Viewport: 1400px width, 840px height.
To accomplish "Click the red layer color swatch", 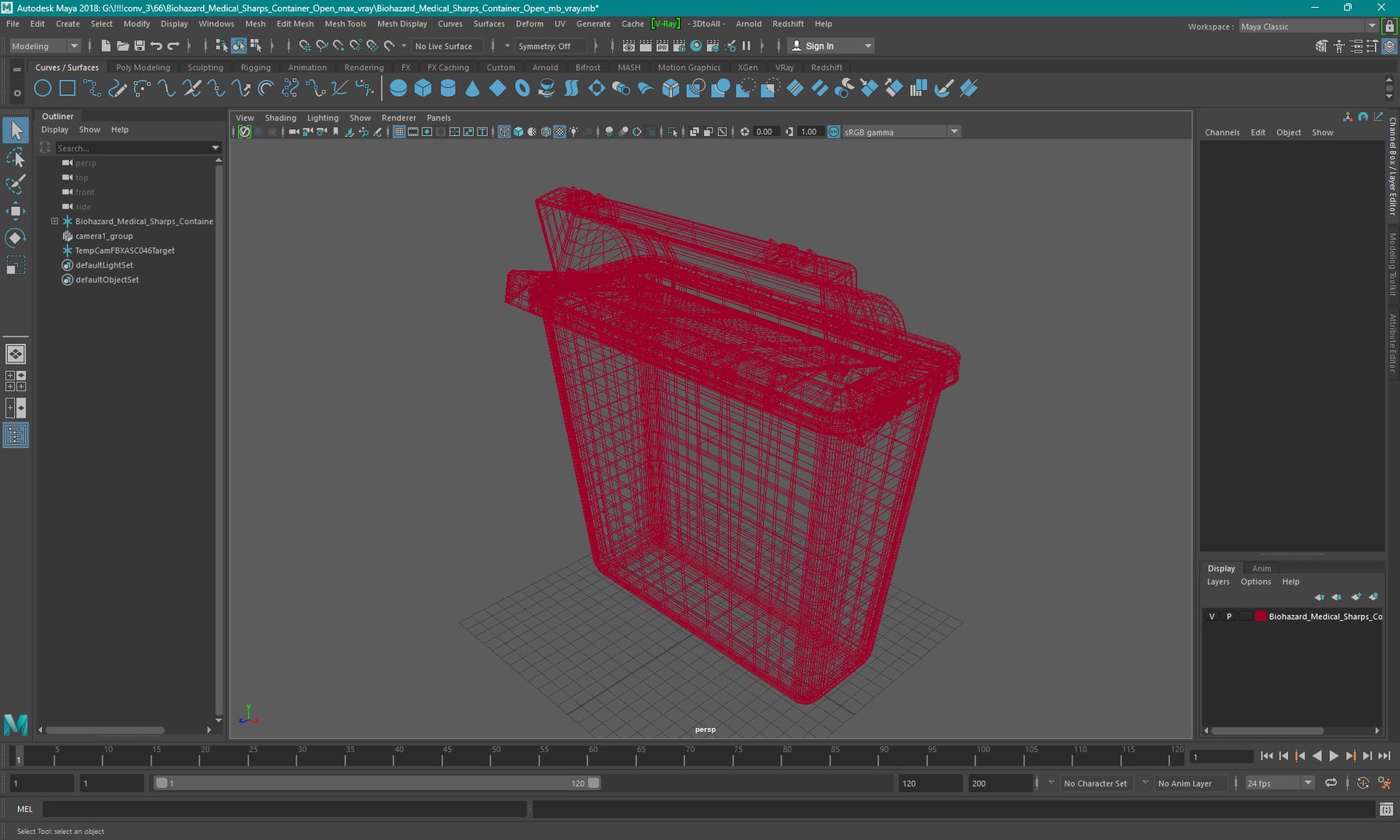I will 1261,617.
